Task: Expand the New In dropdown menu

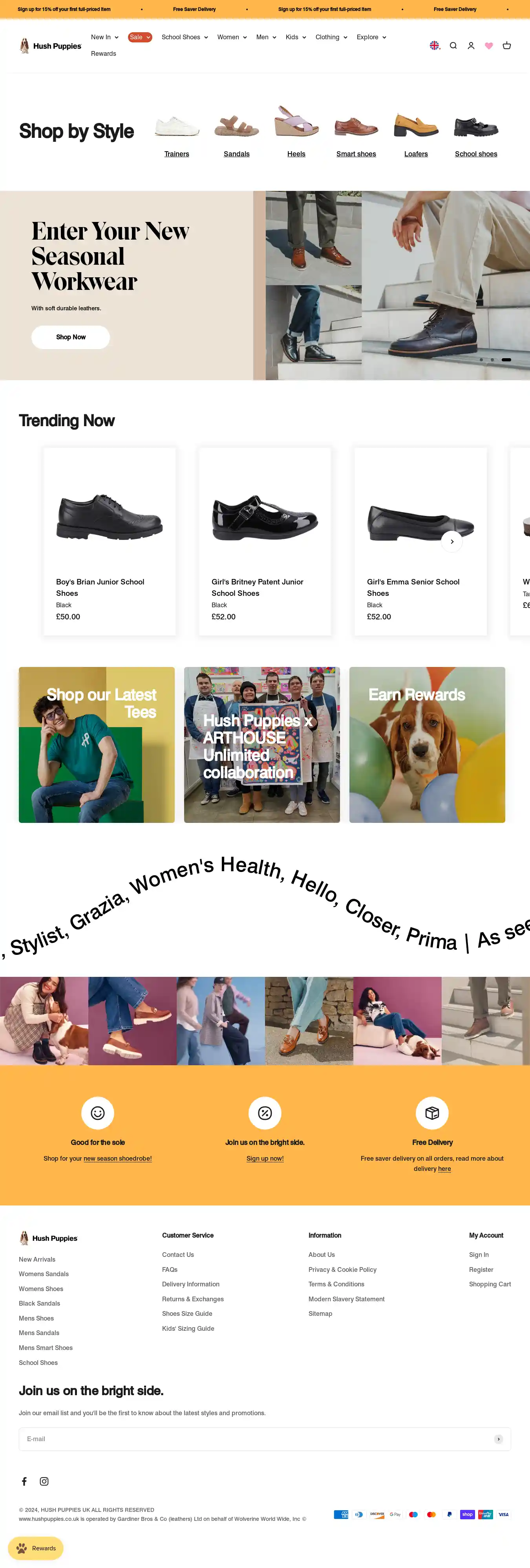Action: point(105,37)
